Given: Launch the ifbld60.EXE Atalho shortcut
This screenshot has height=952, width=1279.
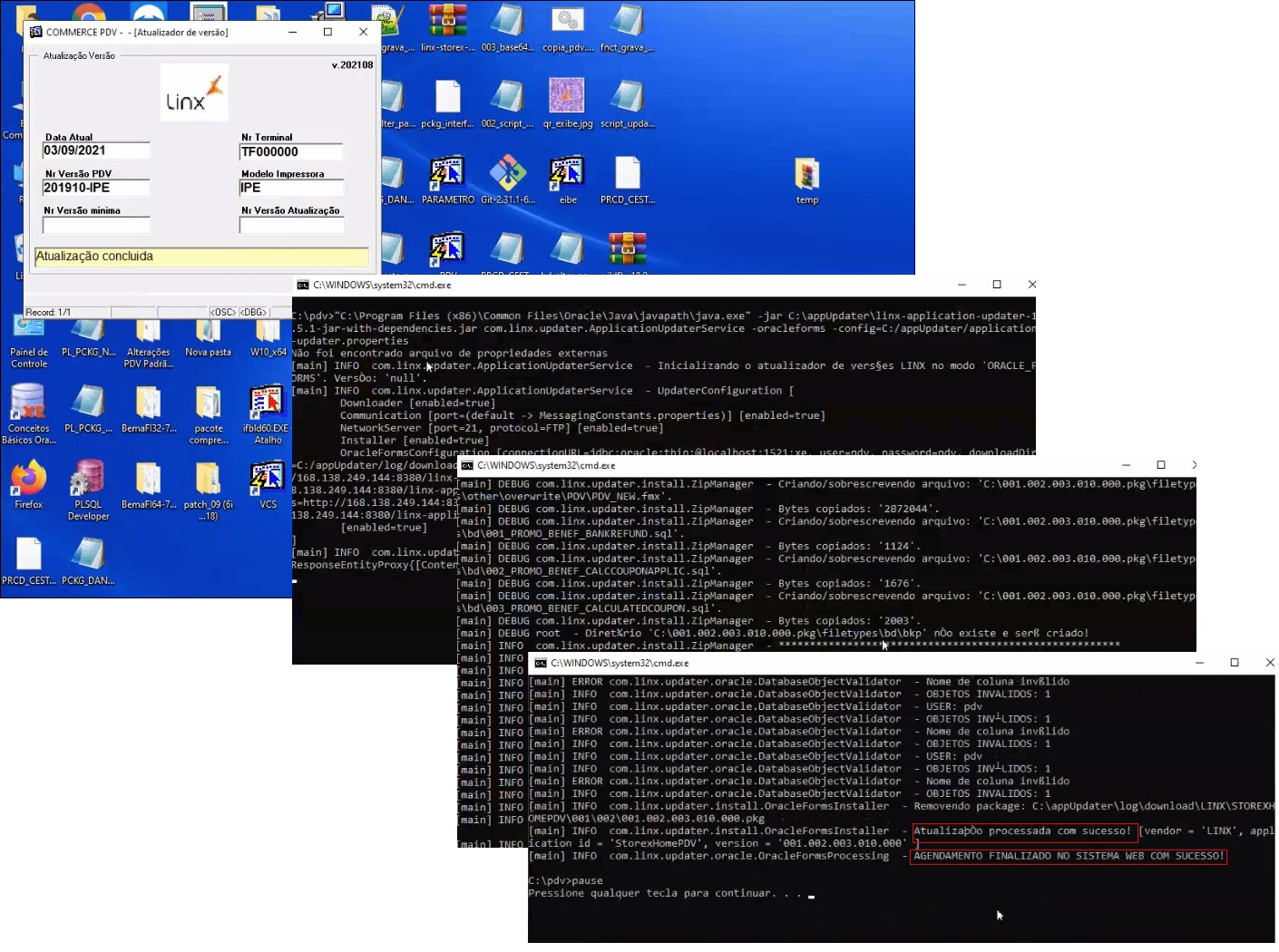Looking at the screenshot, I should (x=266, y=414).
